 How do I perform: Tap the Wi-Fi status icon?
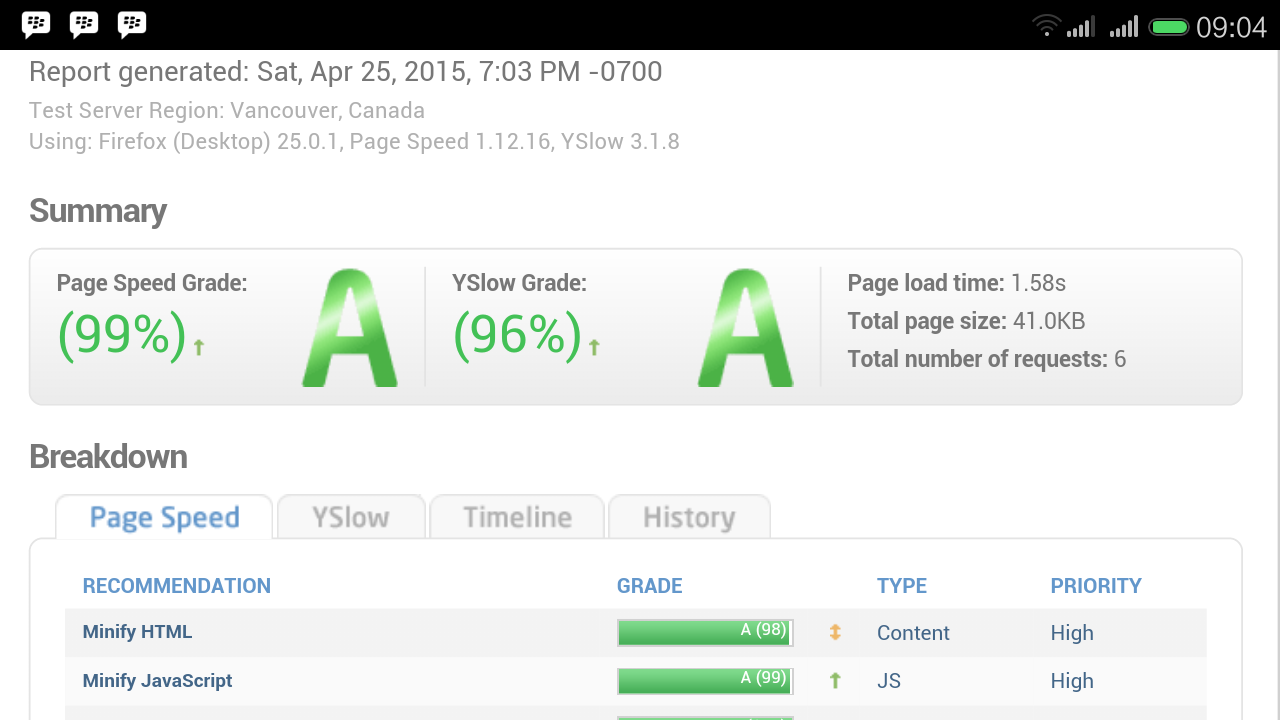[x=1046, y=27]
